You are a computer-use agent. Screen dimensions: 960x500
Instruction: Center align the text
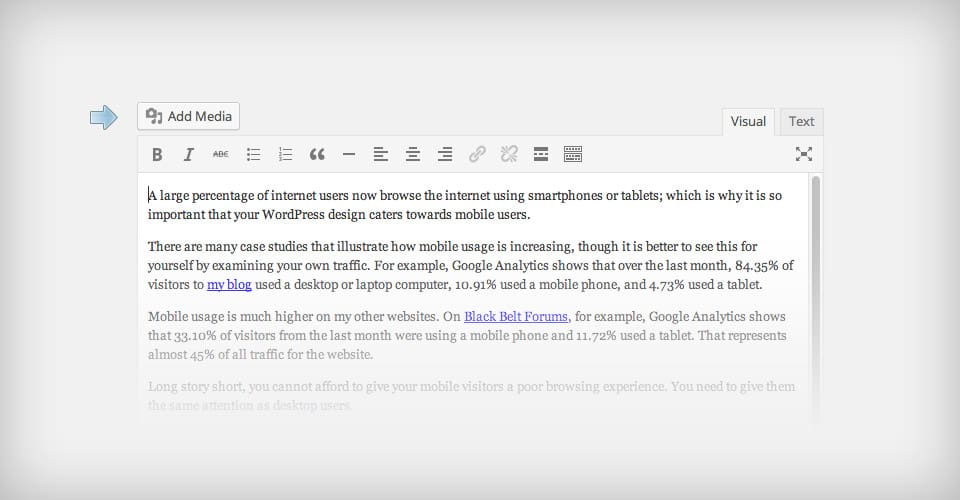tap(413, 154)
